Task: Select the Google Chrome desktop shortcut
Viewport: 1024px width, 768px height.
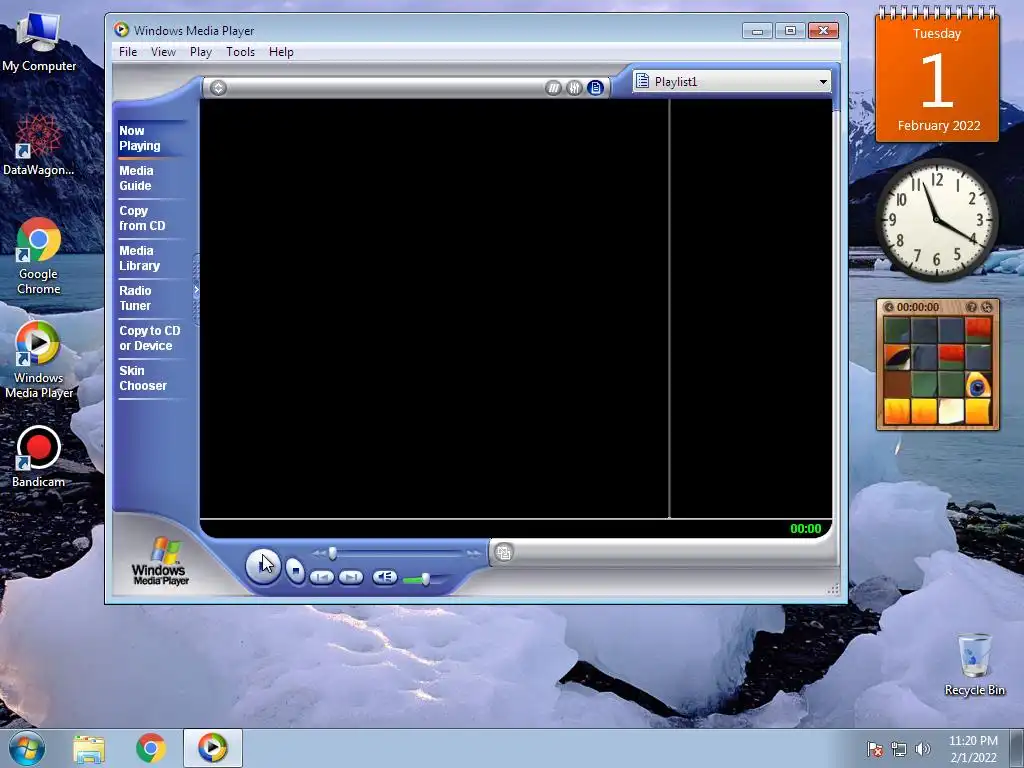Action: click(x=39, y=256)
